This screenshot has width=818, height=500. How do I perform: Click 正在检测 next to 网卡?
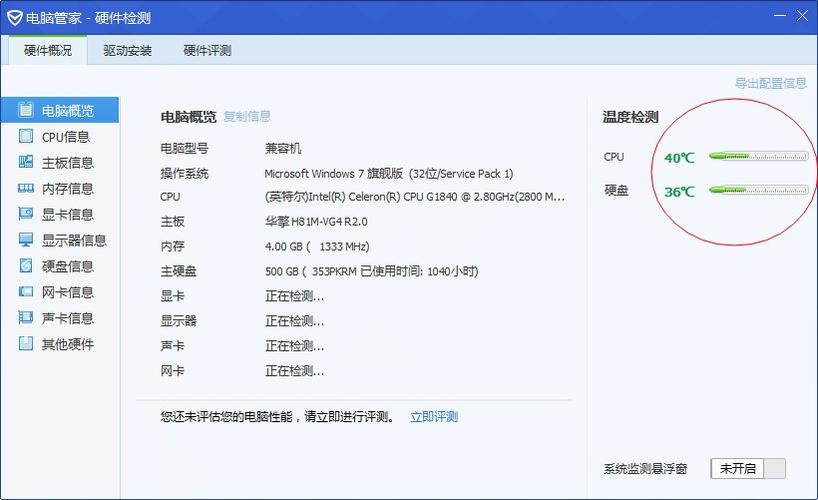click(x=294, y=371)
